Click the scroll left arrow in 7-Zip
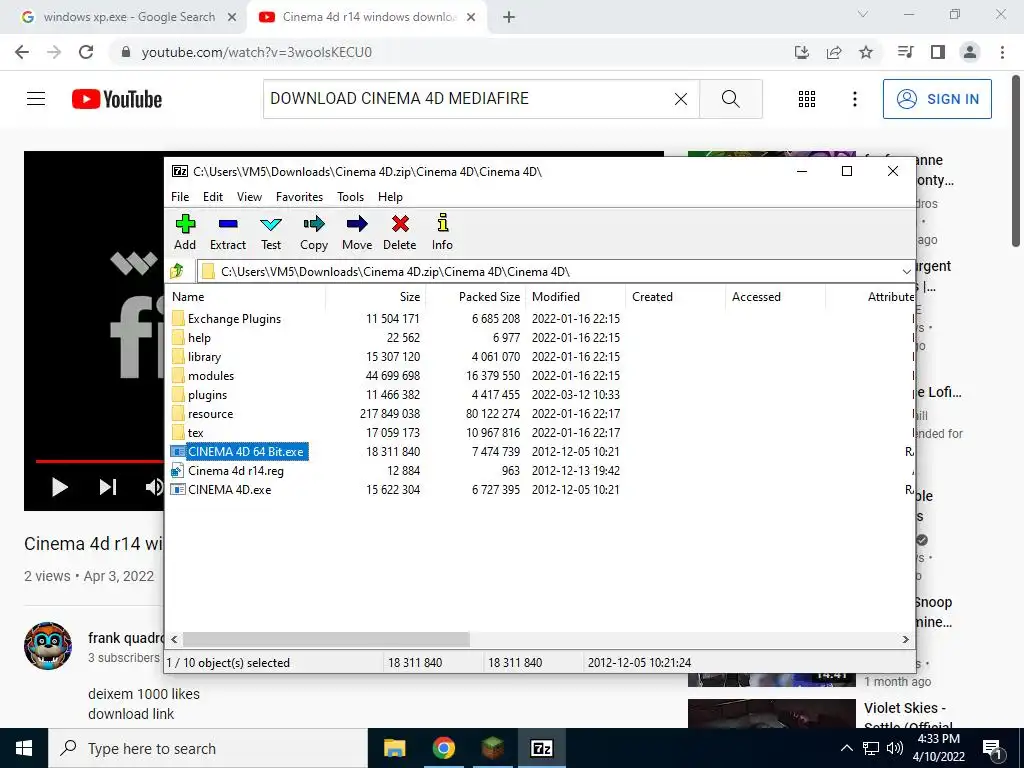1024x768 pixels. (174, 639)
